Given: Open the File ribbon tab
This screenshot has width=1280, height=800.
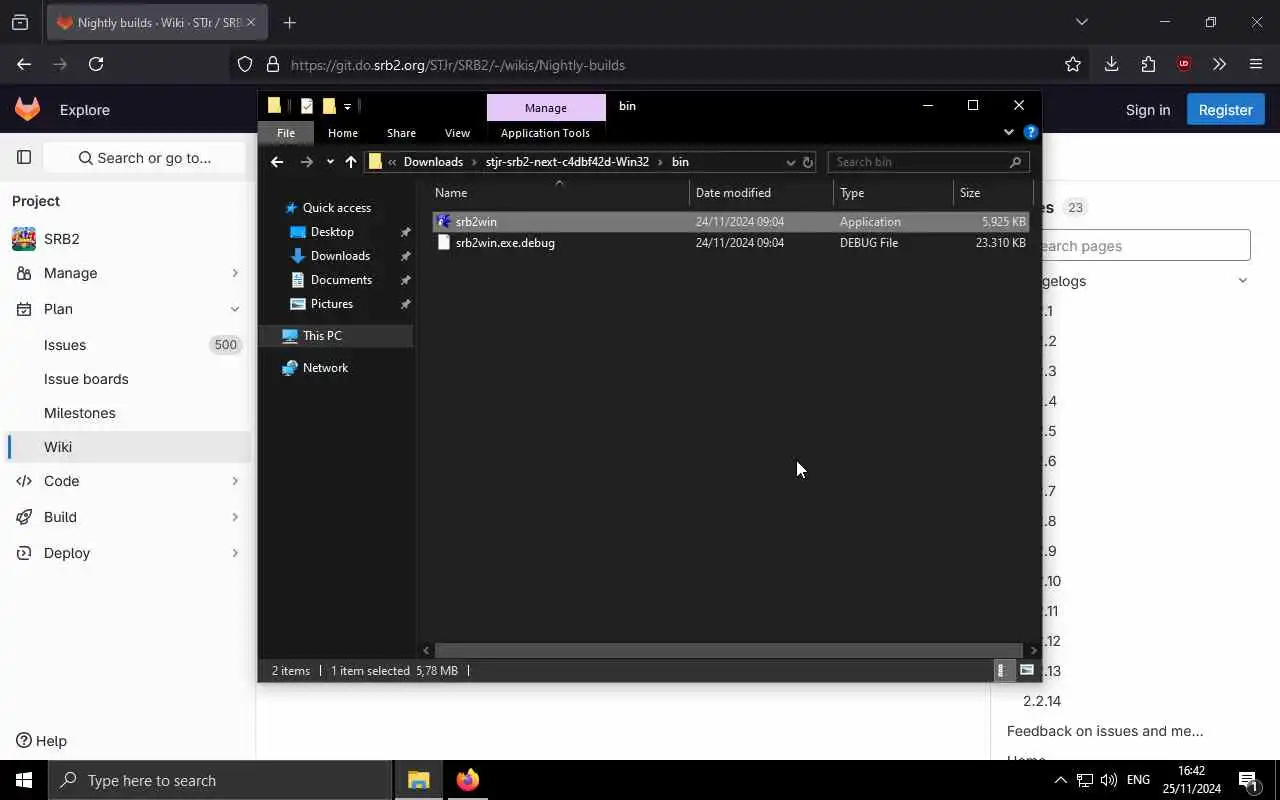Looking at the screenshot, I should click(x=286, y=133).
